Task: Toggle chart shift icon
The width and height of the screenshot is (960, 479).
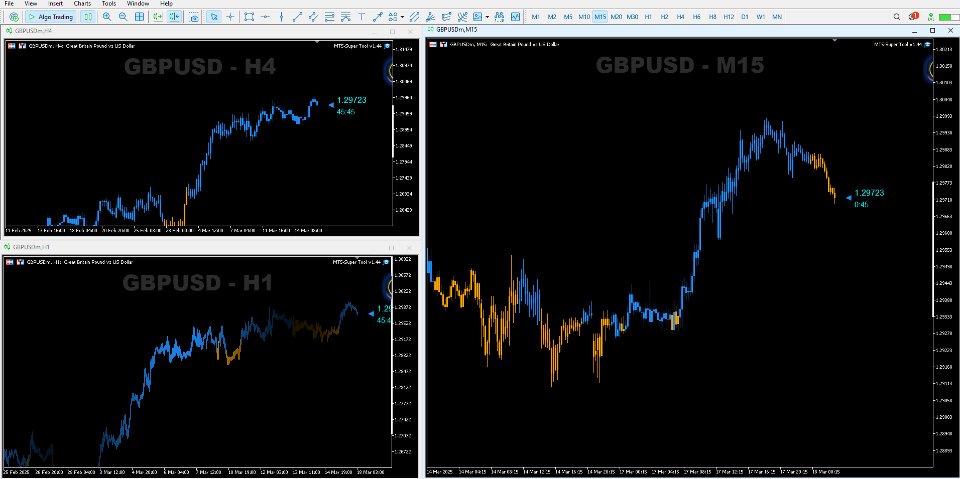Action: point(174,17)
